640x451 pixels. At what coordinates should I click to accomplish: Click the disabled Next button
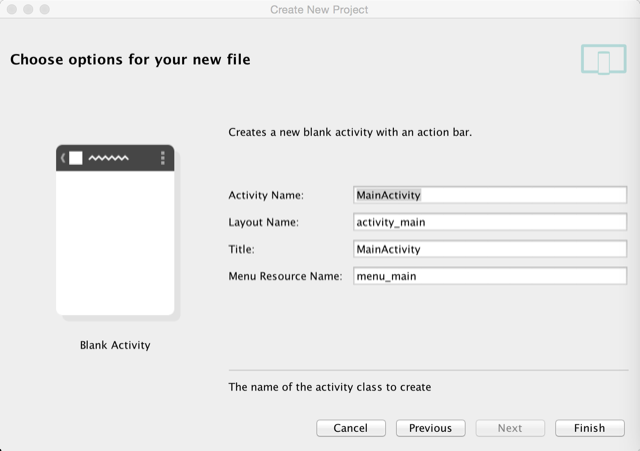point(510,428)
